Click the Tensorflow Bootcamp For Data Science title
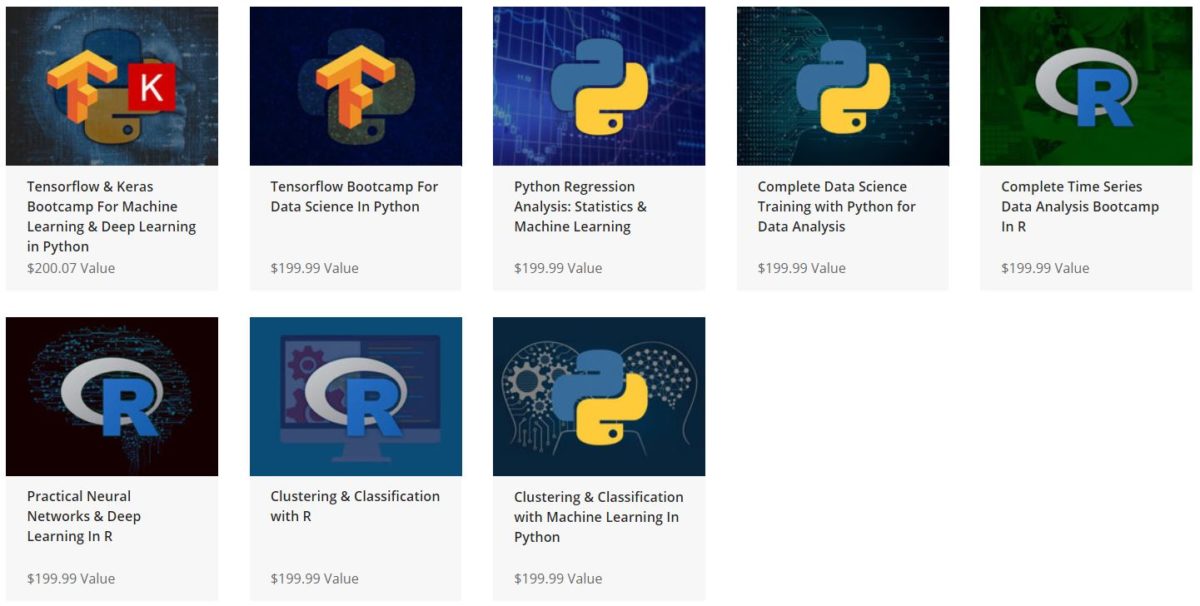Image resolution: width=1200 pixels, height=606 pixels. pyautogui.click(x=353, y=196)
